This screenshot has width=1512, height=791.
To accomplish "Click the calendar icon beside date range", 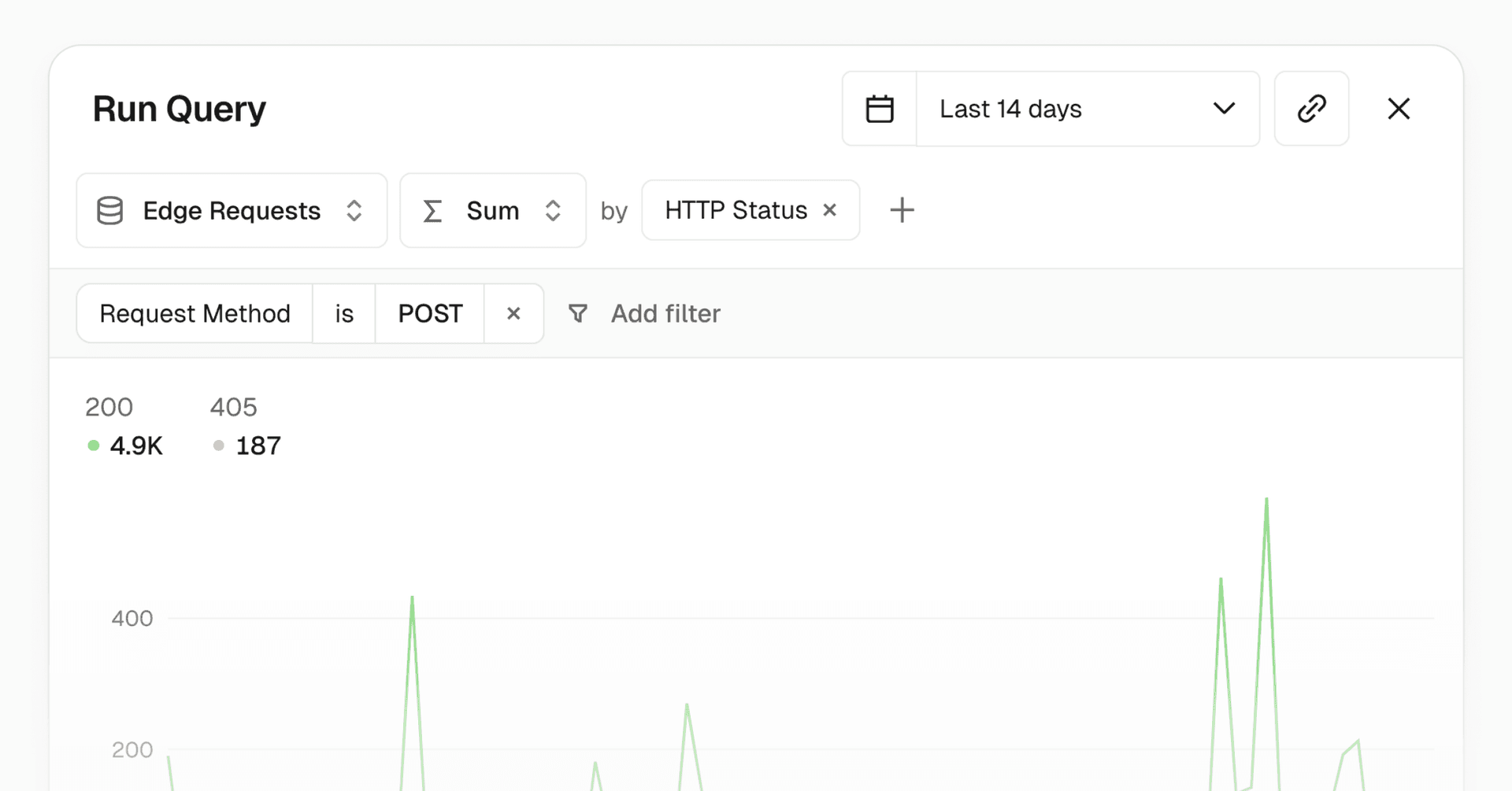I will click(879, 109).
